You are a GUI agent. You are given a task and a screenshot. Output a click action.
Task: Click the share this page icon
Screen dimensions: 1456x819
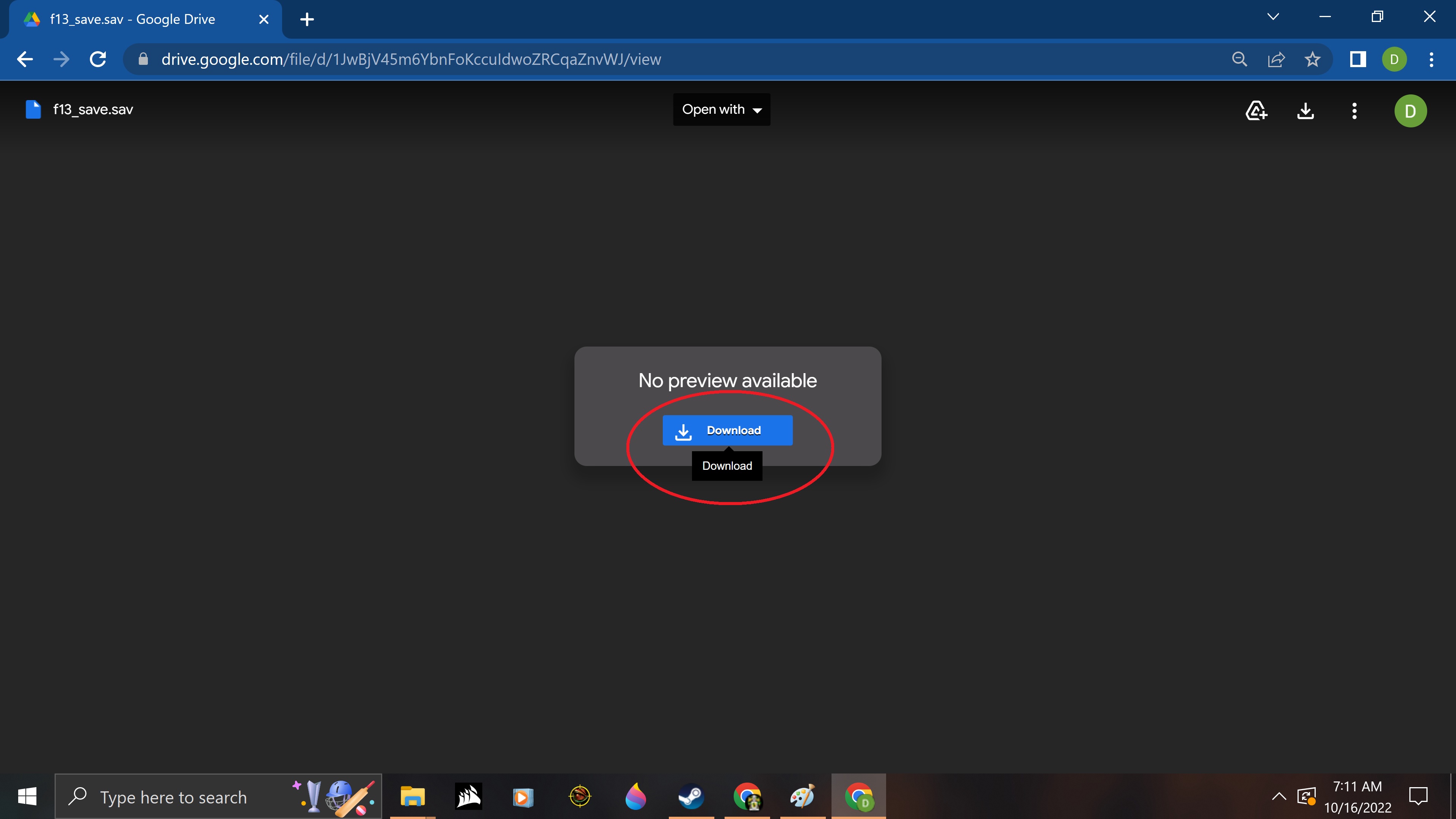click(1276, 60)
